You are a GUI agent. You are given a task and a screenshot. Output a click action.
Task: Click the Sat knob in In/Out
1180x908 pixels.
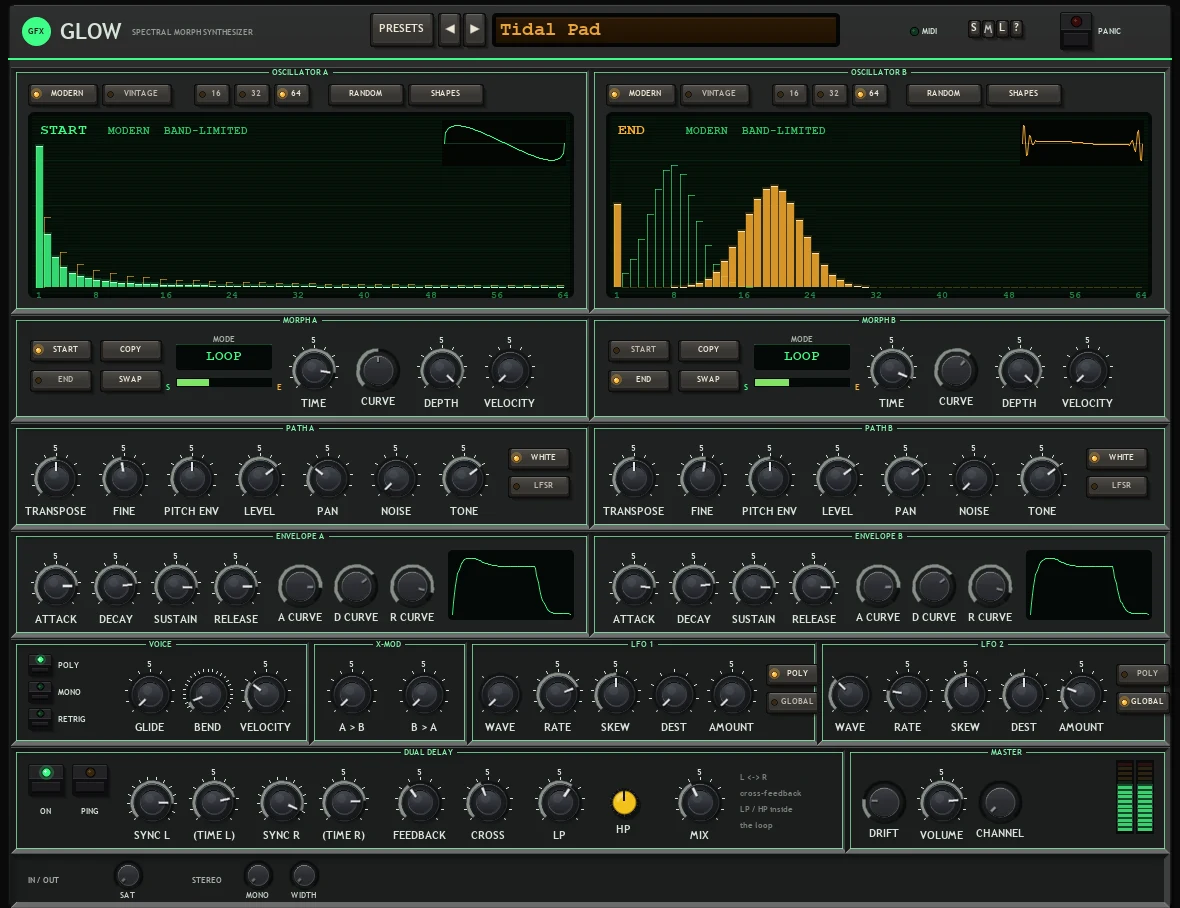127,875
